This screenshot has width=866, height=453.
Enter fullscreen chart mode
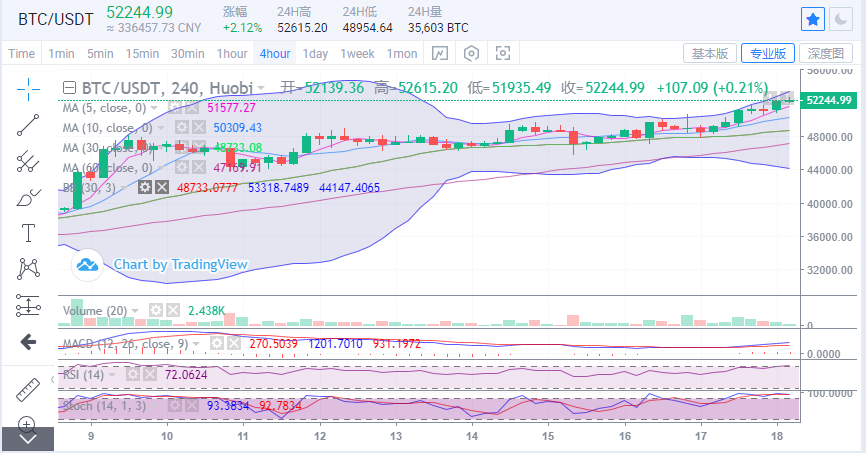pos(503,54)
